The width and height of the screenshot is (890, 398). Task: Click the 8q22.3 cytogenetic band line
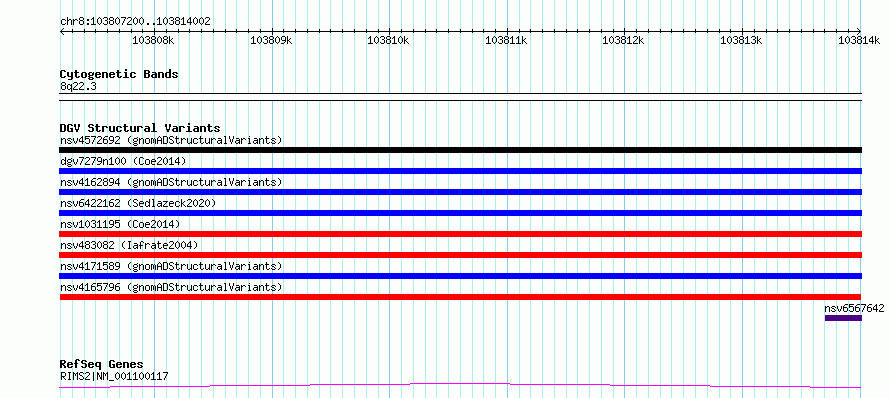click(x=460, y=97)
